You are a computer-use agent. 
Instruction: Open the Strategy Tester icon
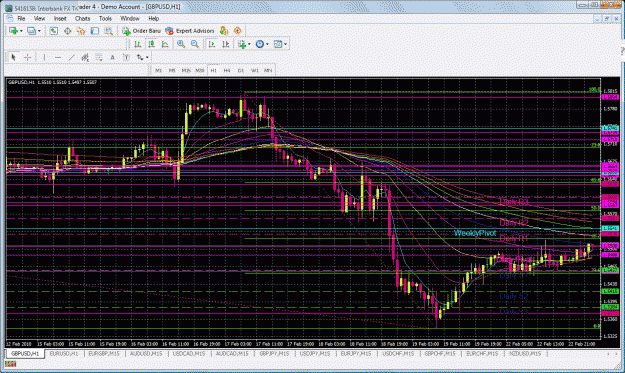[108, 31]
